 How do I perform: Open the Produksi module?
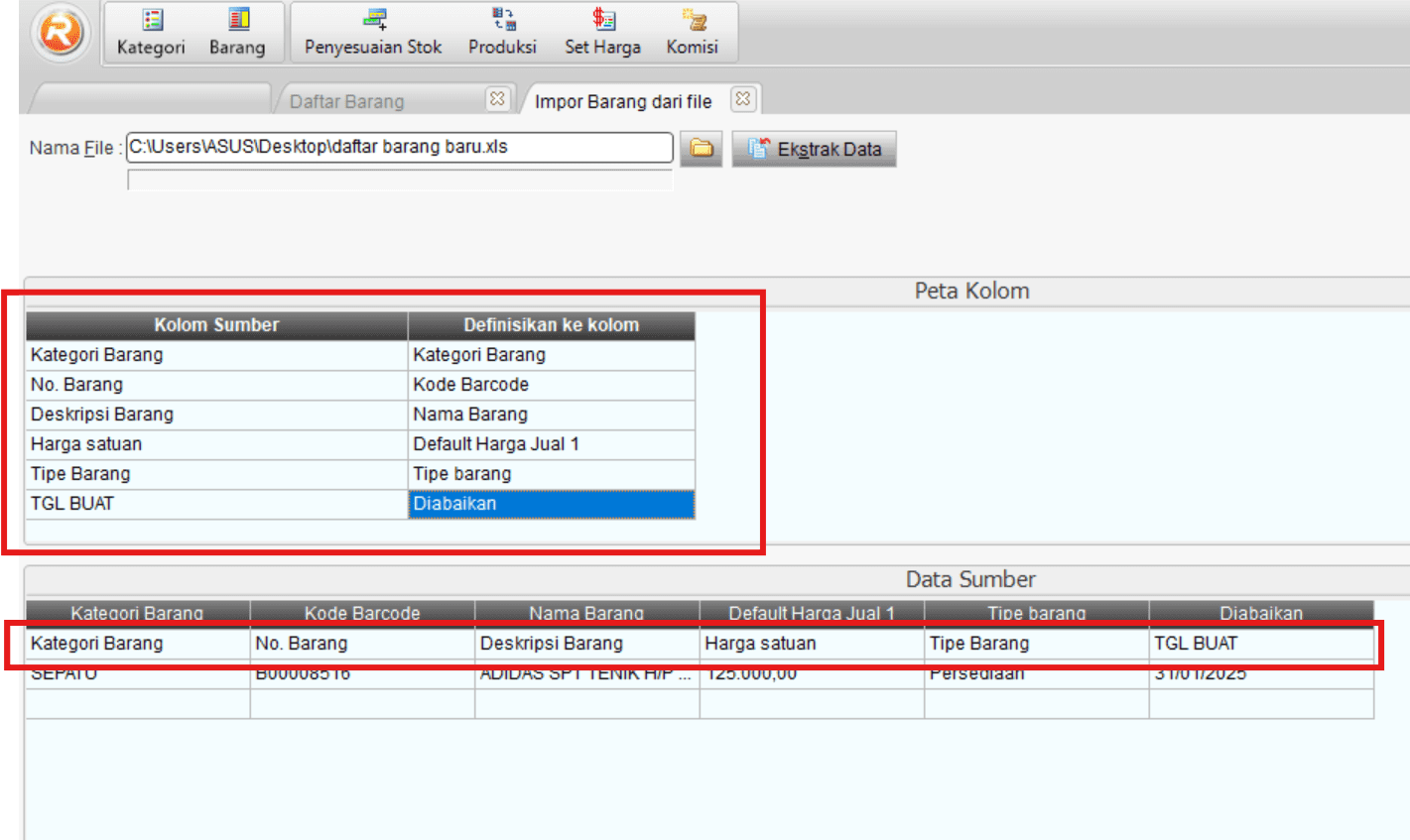(502, 32)
